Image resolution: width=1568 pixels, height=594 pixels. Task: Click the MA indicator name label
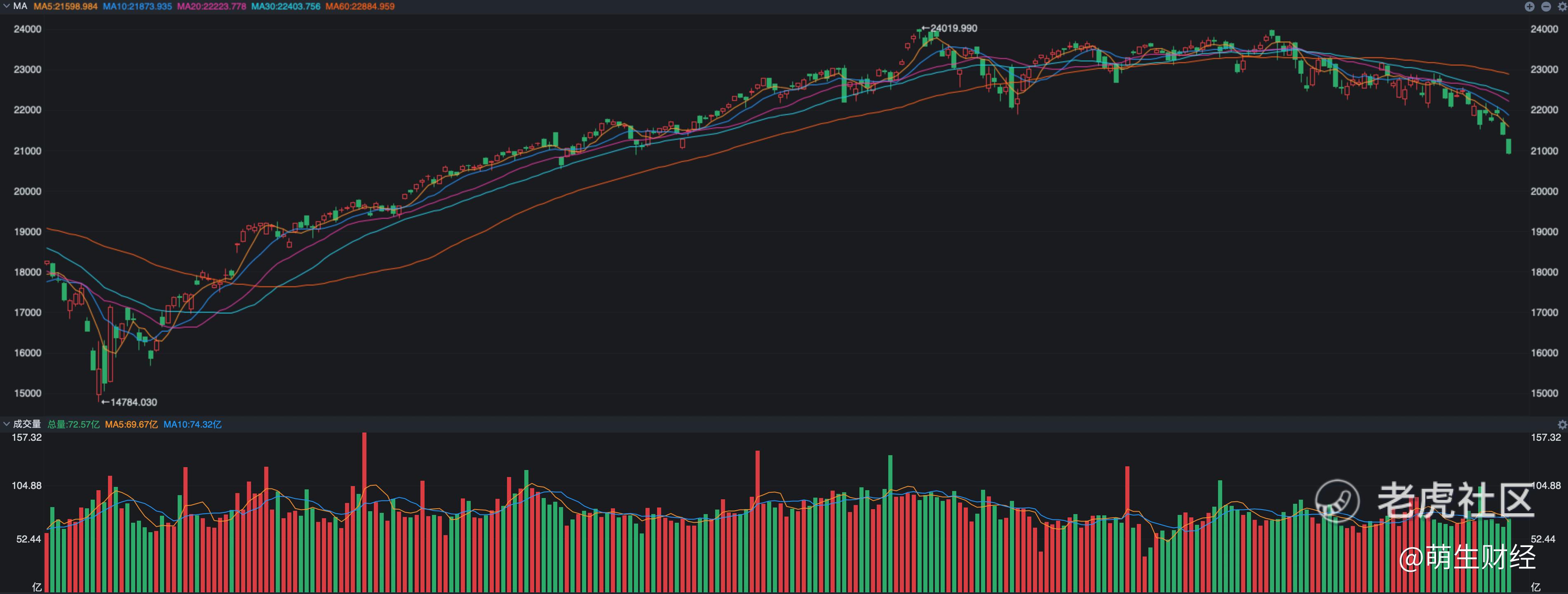coord(20,6)
